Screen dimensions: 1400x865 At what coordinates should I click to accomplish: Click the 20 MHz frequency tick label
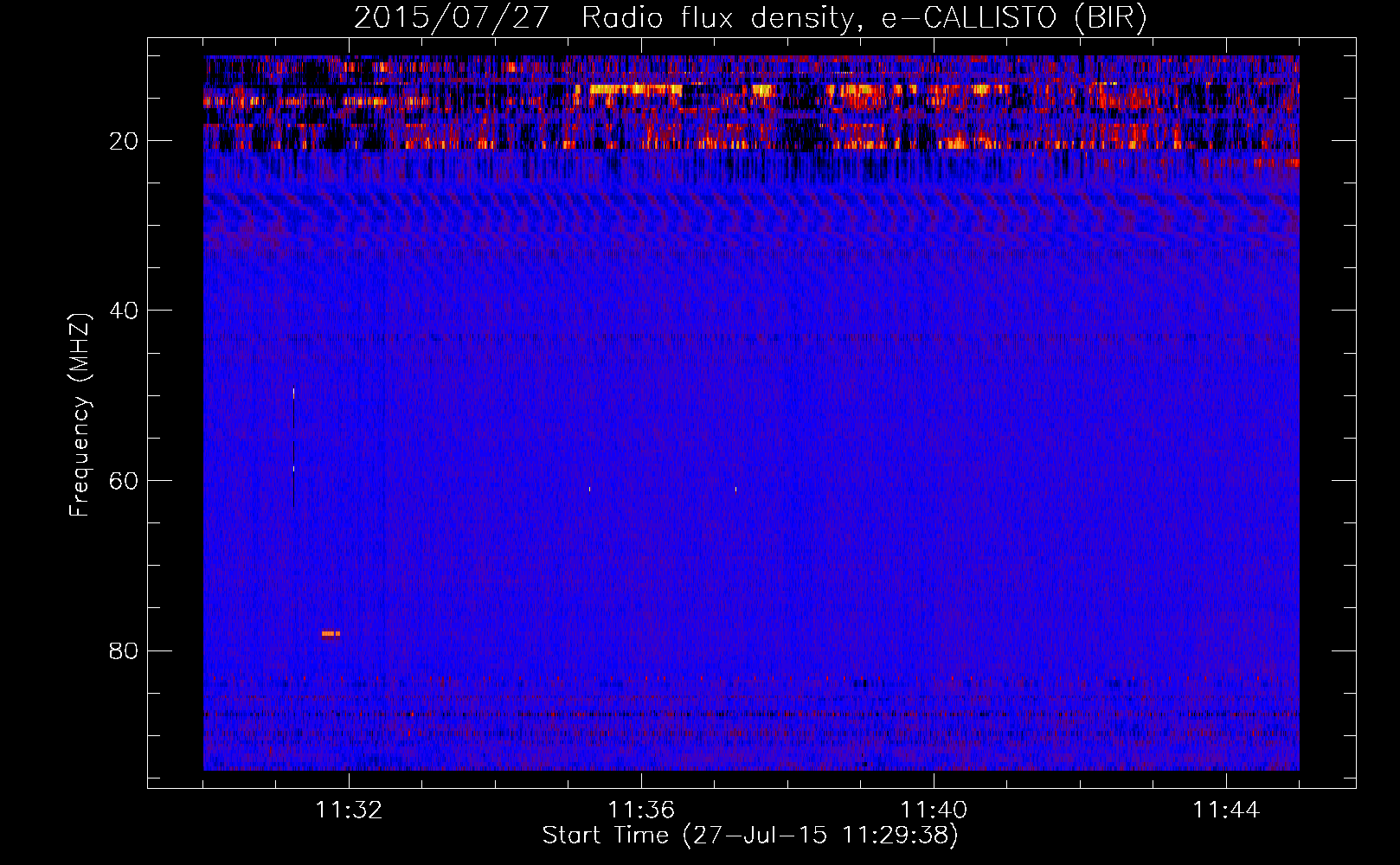click(x=124, y=141)
